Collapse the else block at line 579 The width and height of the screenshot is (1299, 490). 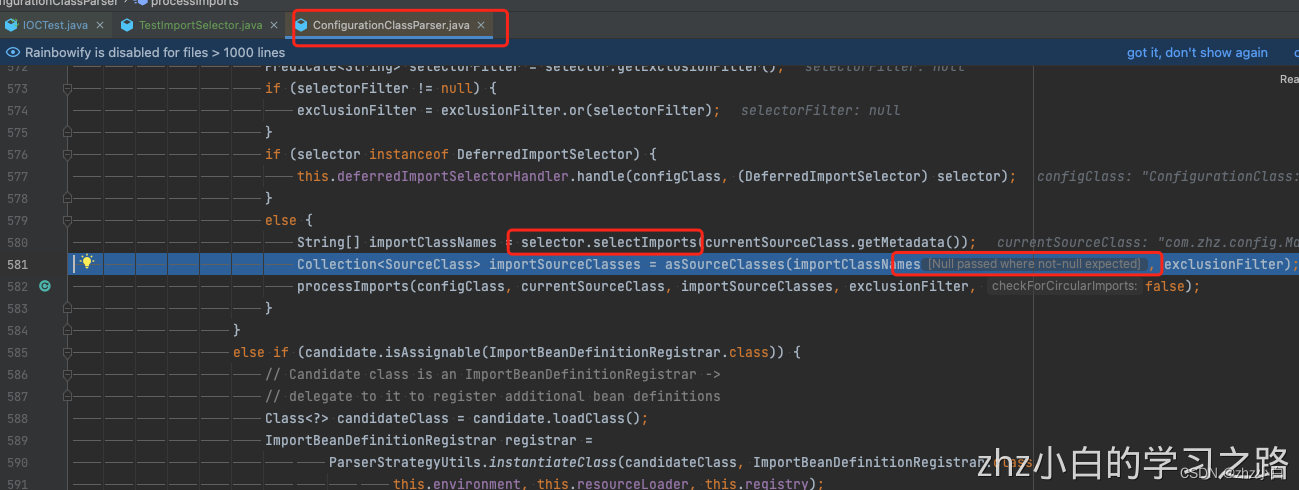click(x=67, y=220)
